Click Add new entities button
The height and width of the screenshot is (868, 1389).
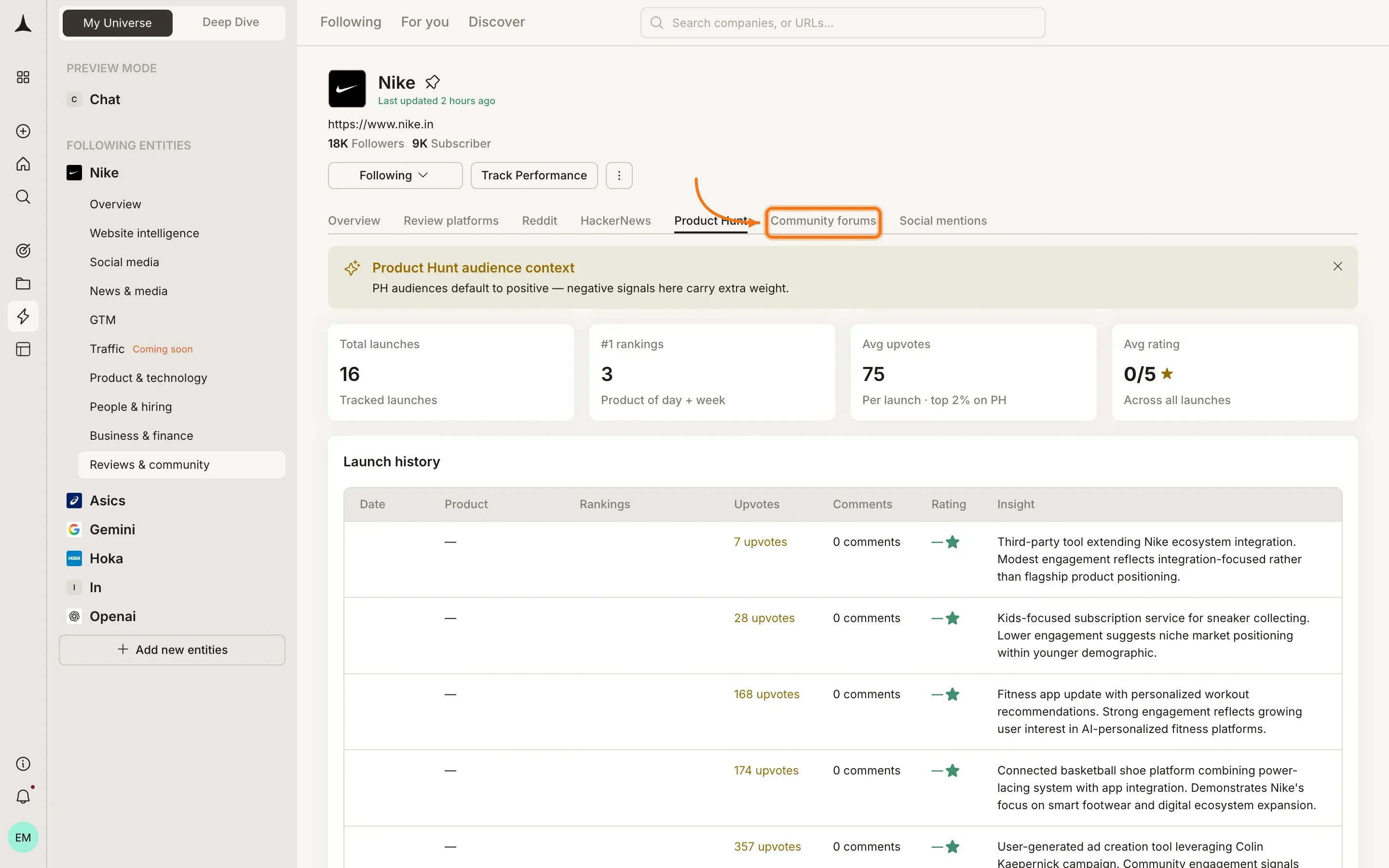pyautogui.click(x=172, y=650)
